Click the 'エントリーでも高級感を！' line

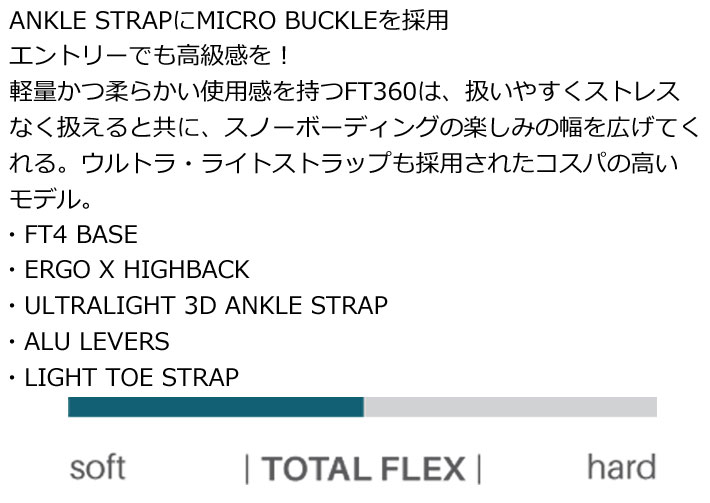(x=149, y=57)
